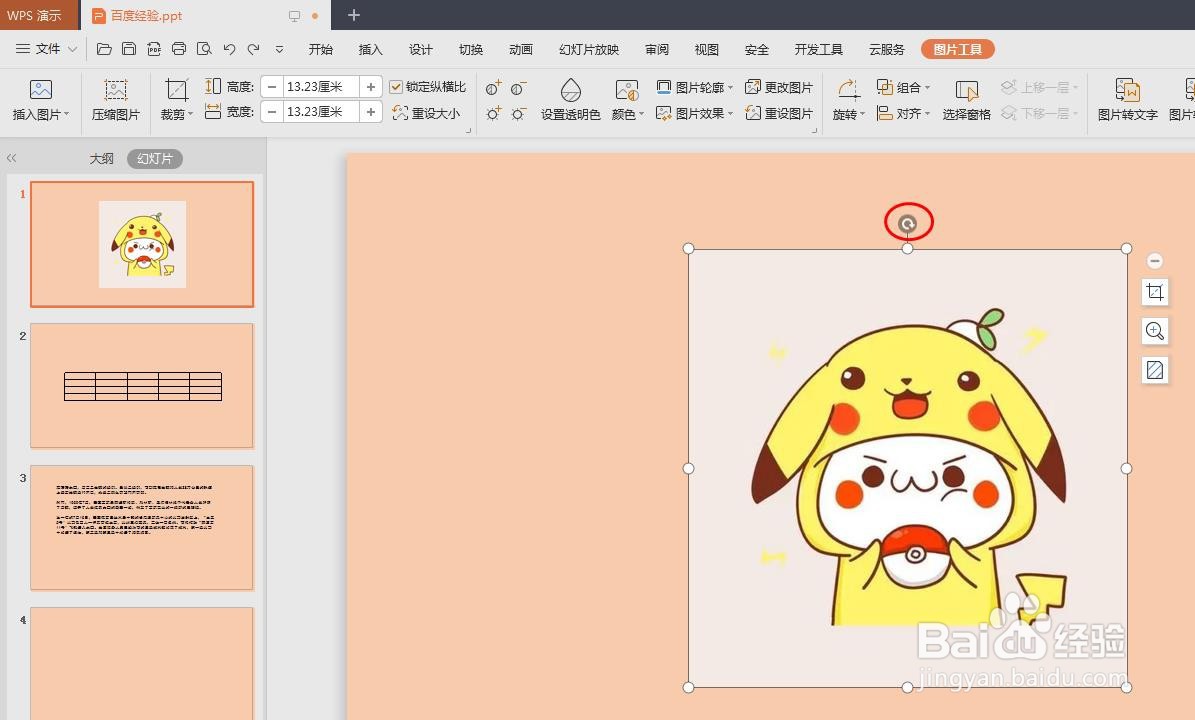Screen dimensions: 1195x720
Task: Decrease picture height with minus button
Action: click(x=271, y=87)
